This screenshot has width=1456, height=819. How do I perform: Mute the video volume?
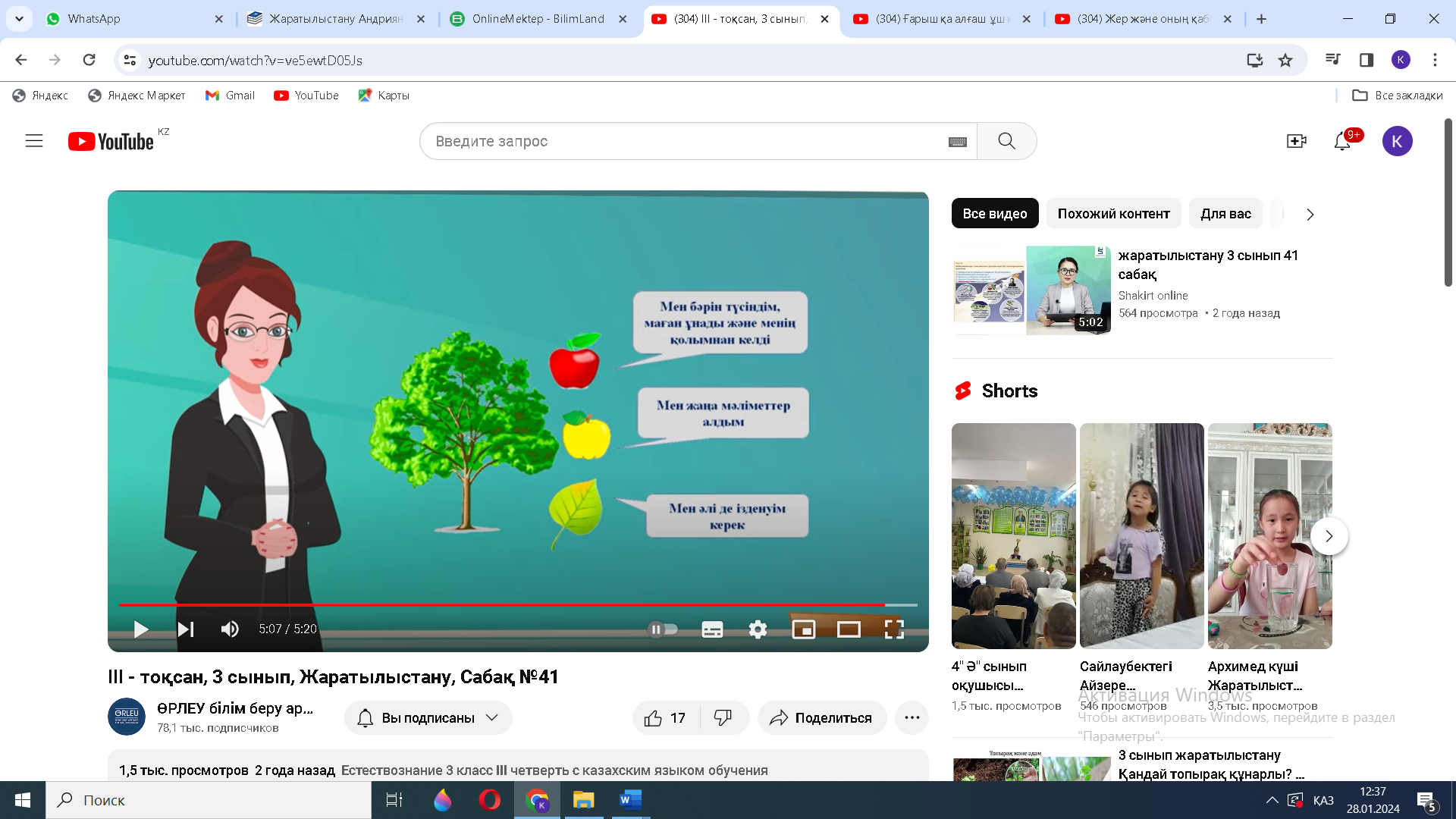tap(230, 629)
